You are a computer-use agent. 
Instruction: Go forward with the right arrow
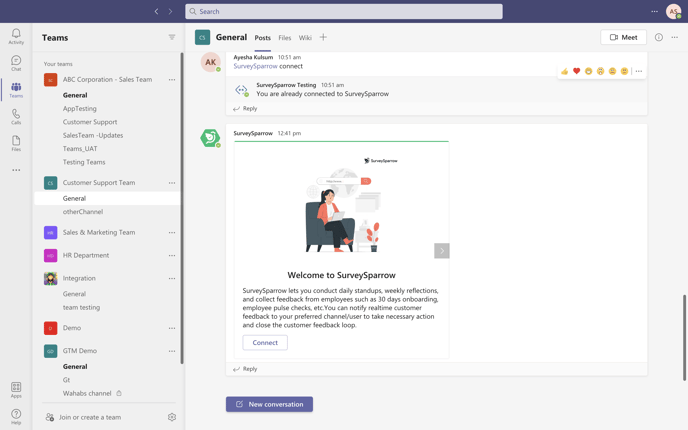pos(170,11)
